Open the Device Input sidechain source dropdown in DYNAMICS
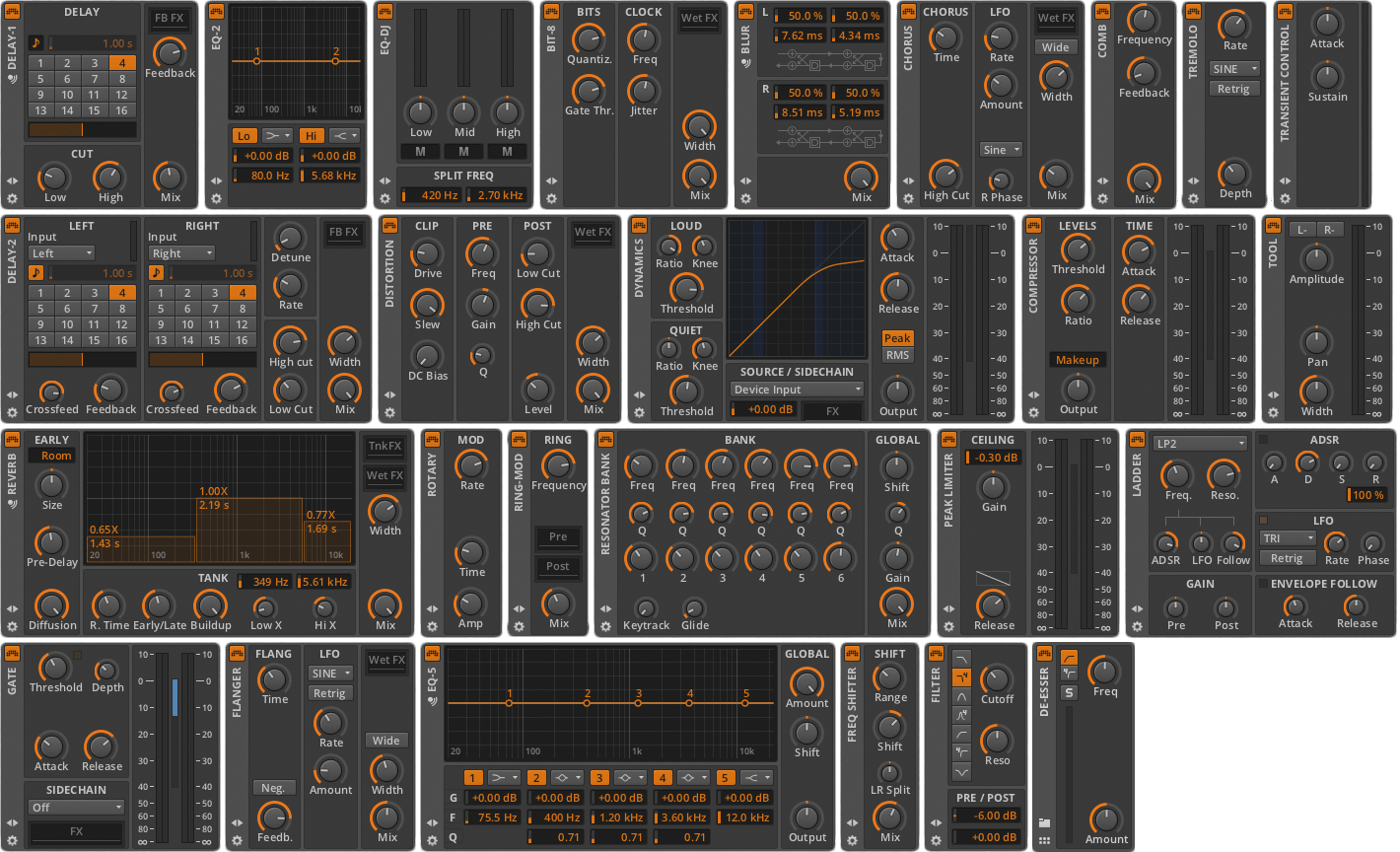Image resolution: width=1400 pixels, height=852 pixels. pos(797,390)
